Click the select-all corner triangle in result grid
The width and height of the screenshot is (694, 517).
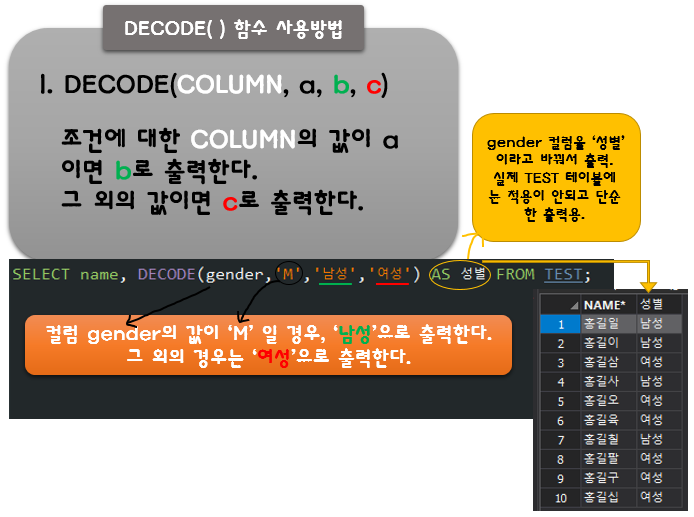[574, 305]
